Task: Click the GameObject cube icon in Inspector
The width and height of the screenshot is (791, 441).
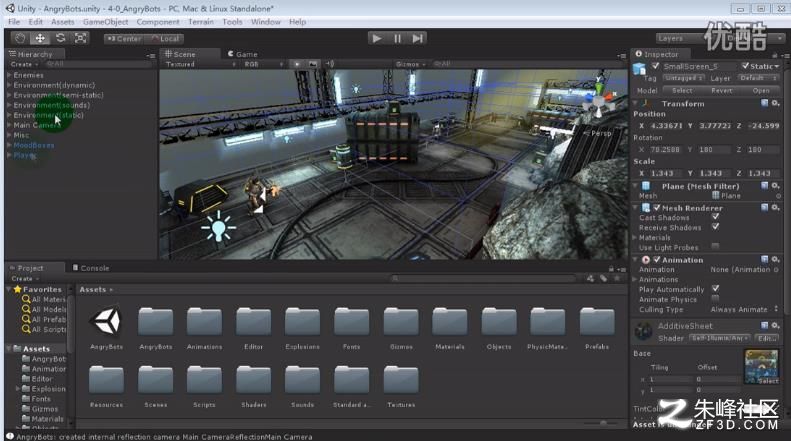Action: (640, 69)
